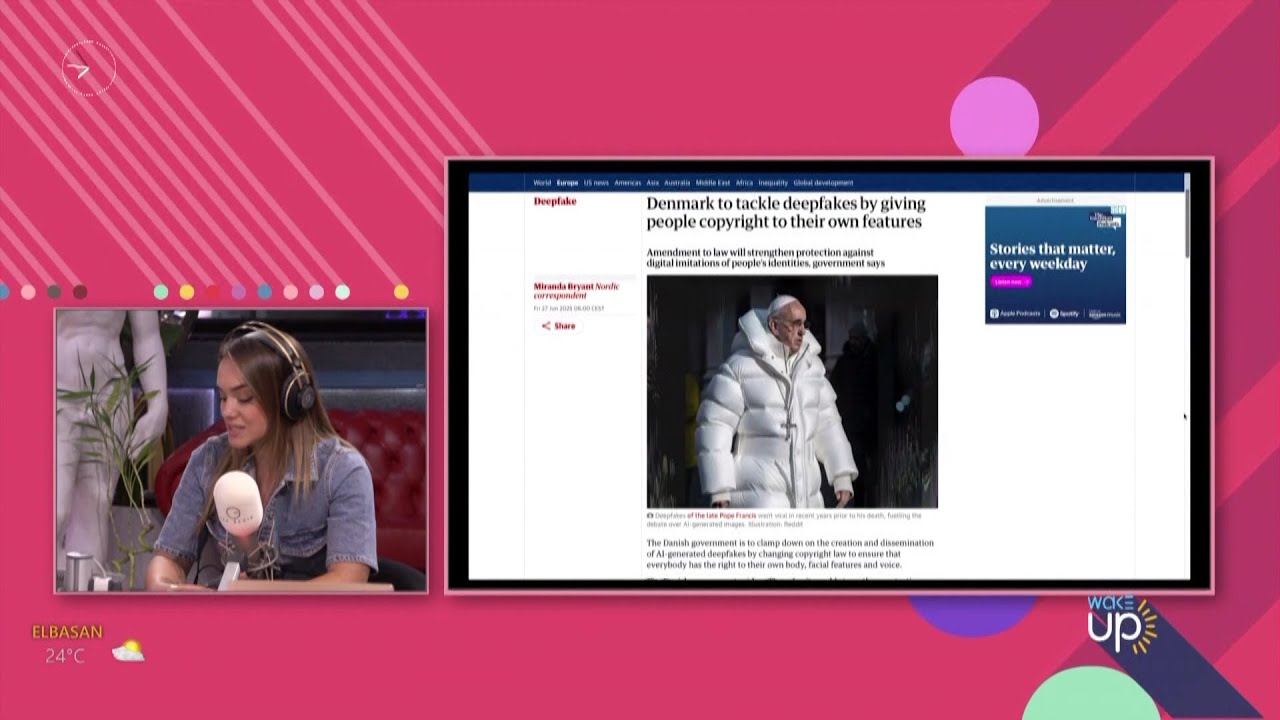Viewport: 1280px width, 720px height.
Task: Open the Africa section
Action: pos(744,183)
